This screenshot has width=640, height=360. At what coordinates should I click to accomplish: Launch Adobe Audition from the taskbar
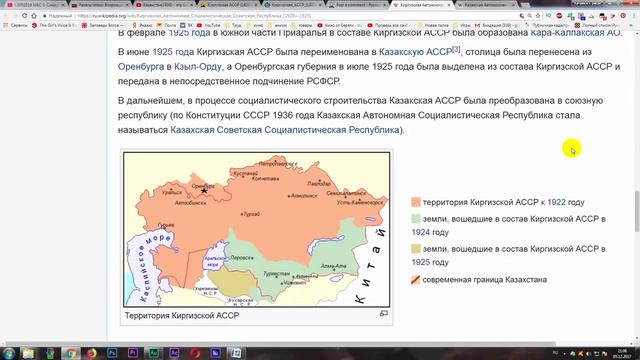point(154,353)
